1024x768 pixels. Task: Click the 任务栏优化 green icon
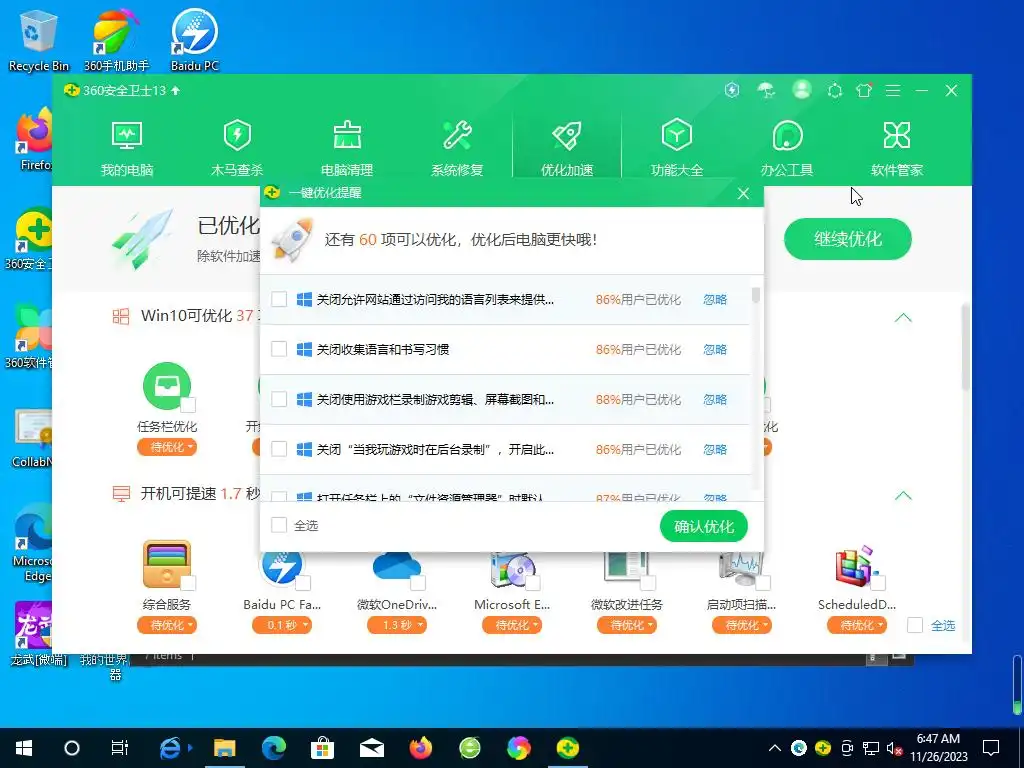tap(167, 385)
